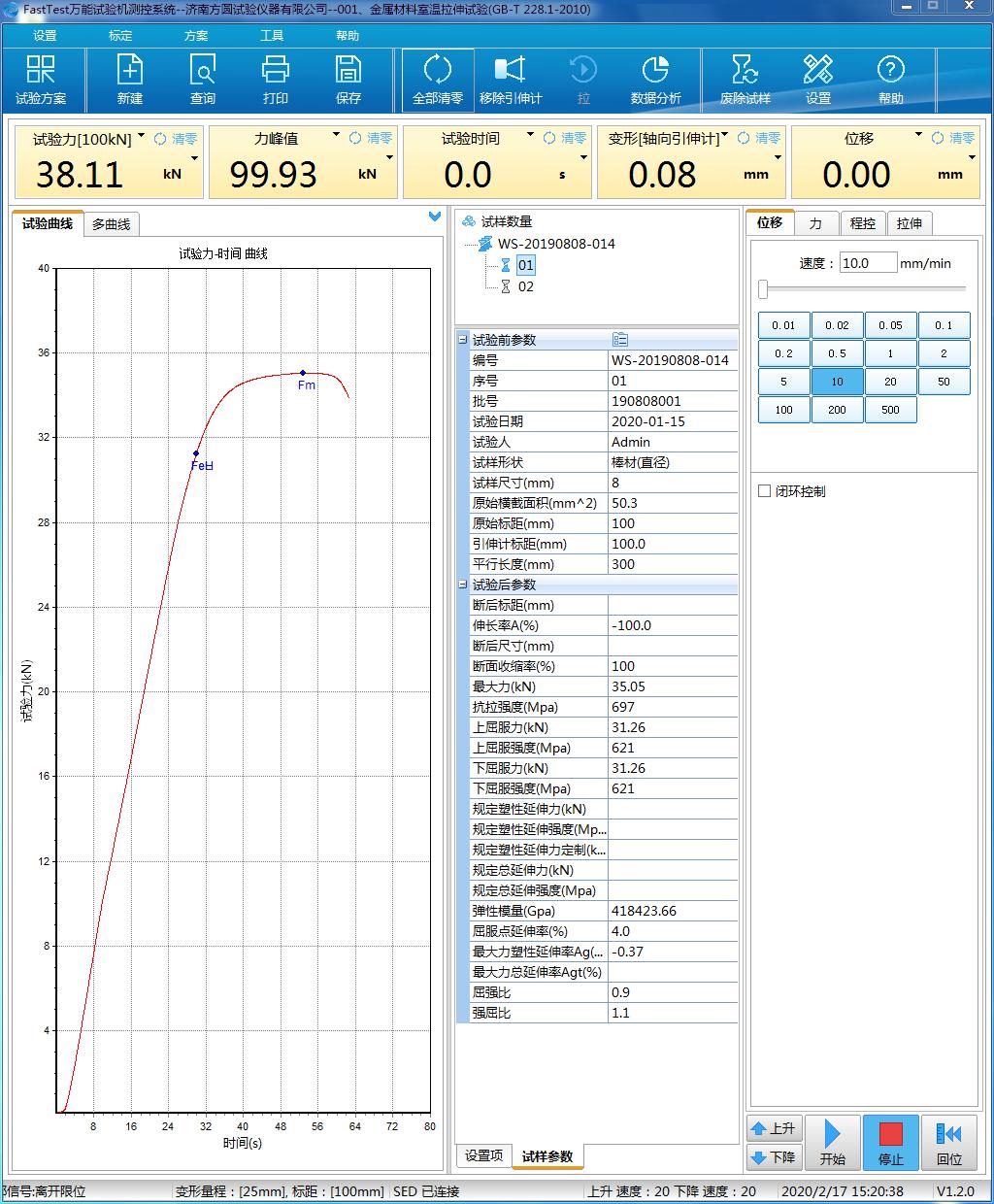
Task: Set speed preset 500
Action: [x=890, y=410]
